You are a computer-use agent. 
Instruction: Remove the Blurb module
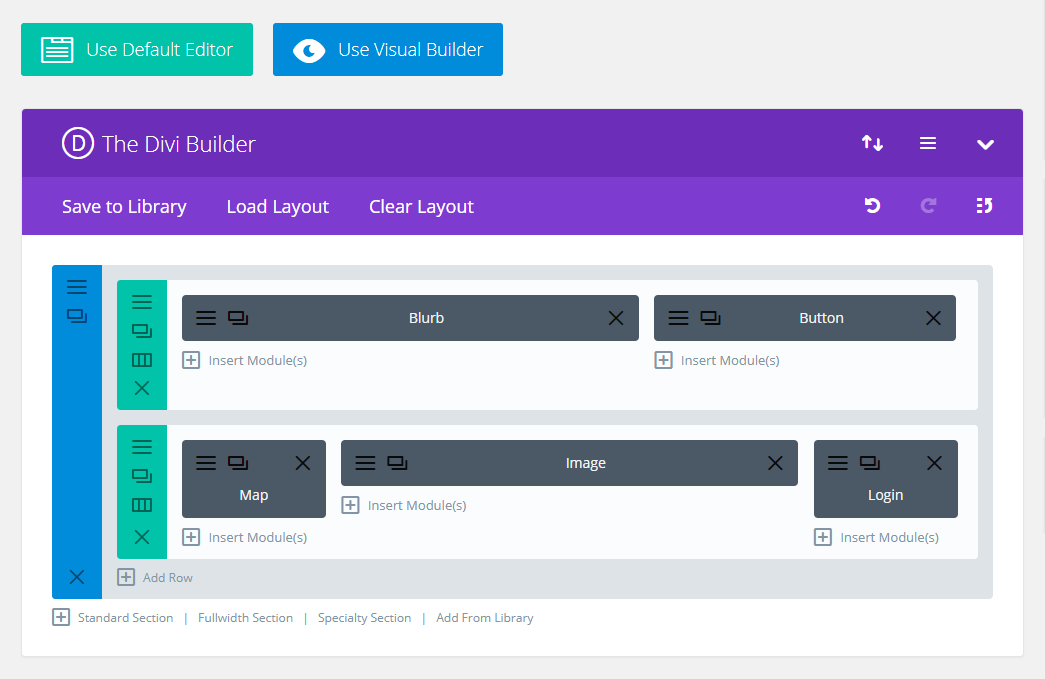(x=616, y=318)
